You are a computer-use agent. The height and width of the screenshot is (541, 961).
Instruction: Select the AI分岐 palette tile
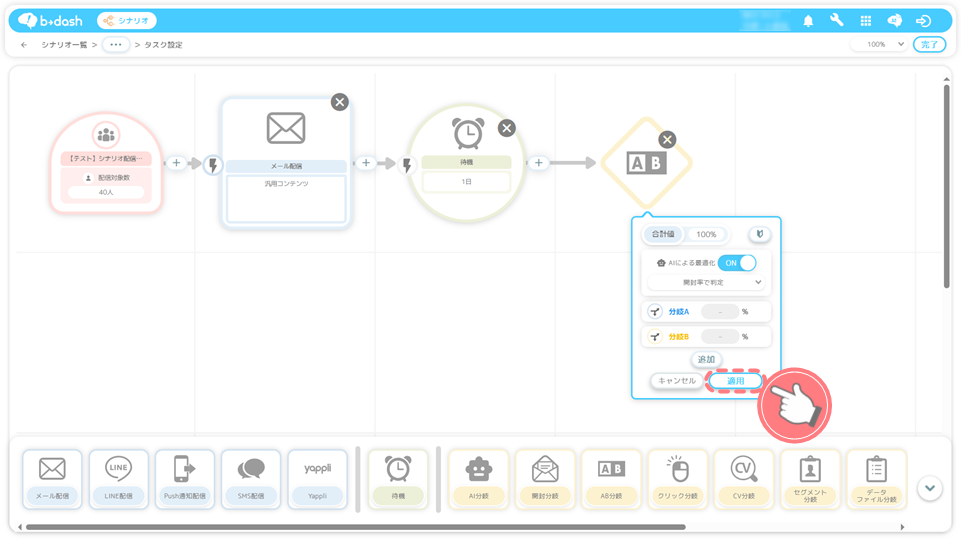[x=479, y=480]
